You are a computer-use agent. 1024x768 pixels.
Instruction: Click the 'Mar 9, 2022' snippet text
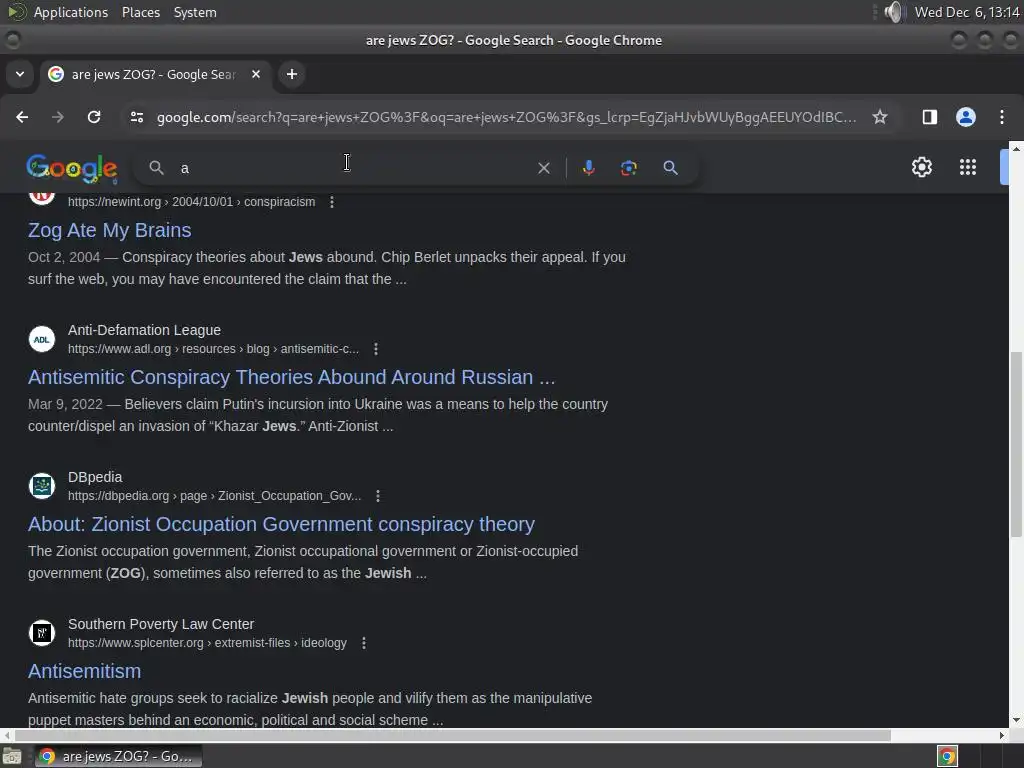click(x=65, y=404)
